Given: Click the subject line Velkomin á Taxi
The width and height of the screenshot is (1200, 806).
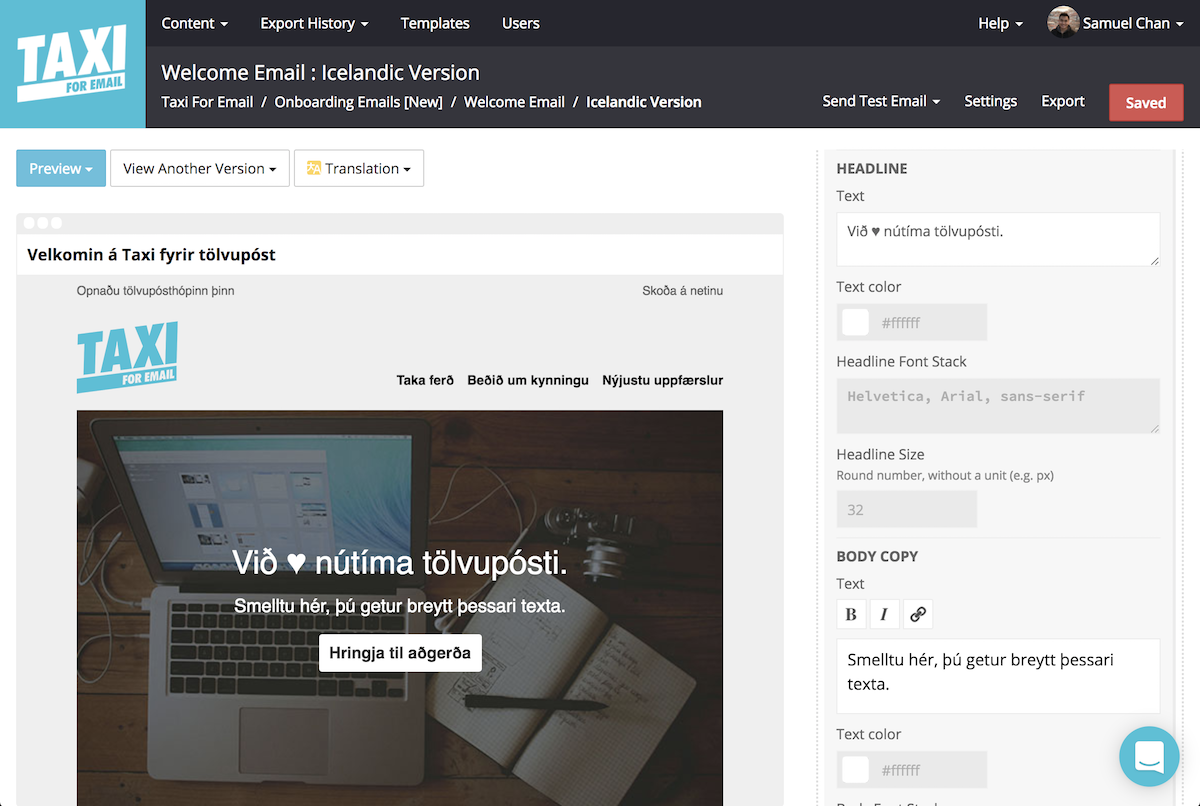Looking at the screenshot, I should pos(151,254).
